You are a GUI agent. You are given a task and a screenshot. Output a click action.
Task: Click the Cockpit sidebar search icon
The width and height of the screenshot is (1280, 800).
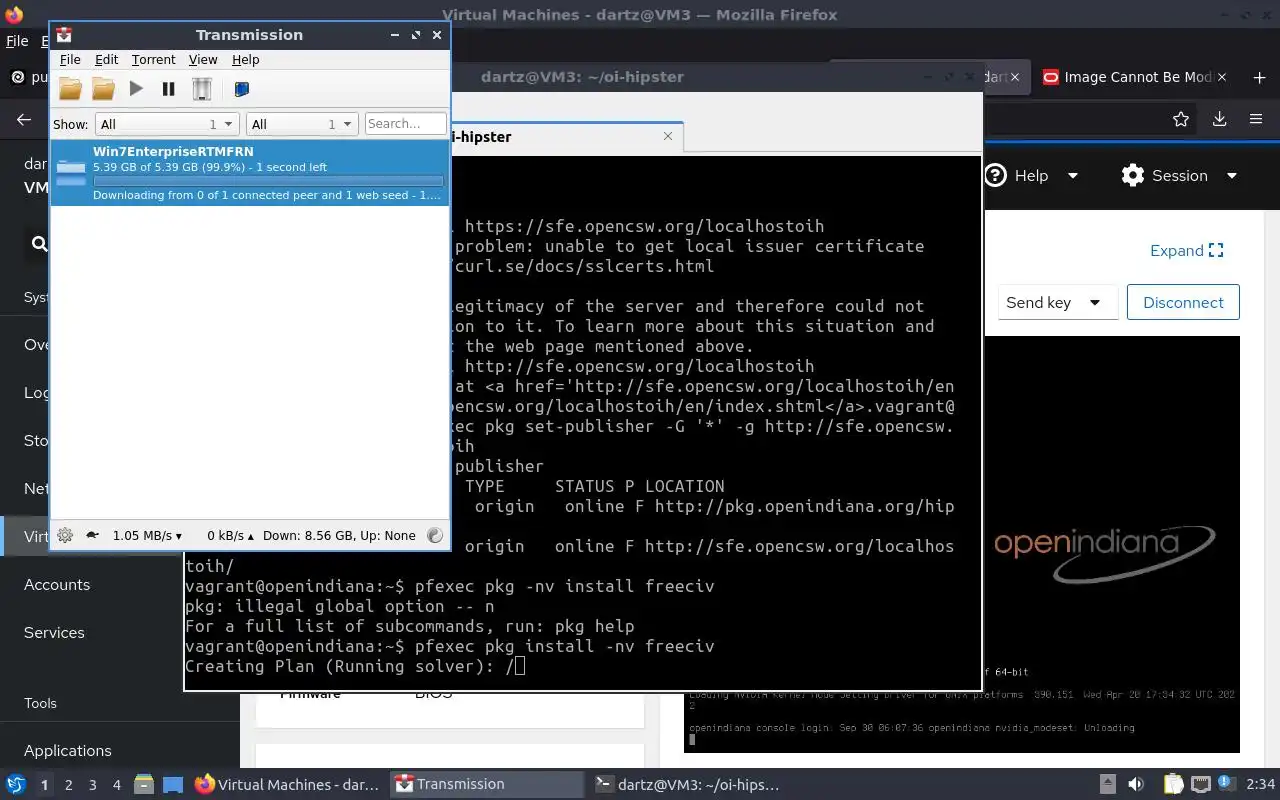(x=38, y=243)
